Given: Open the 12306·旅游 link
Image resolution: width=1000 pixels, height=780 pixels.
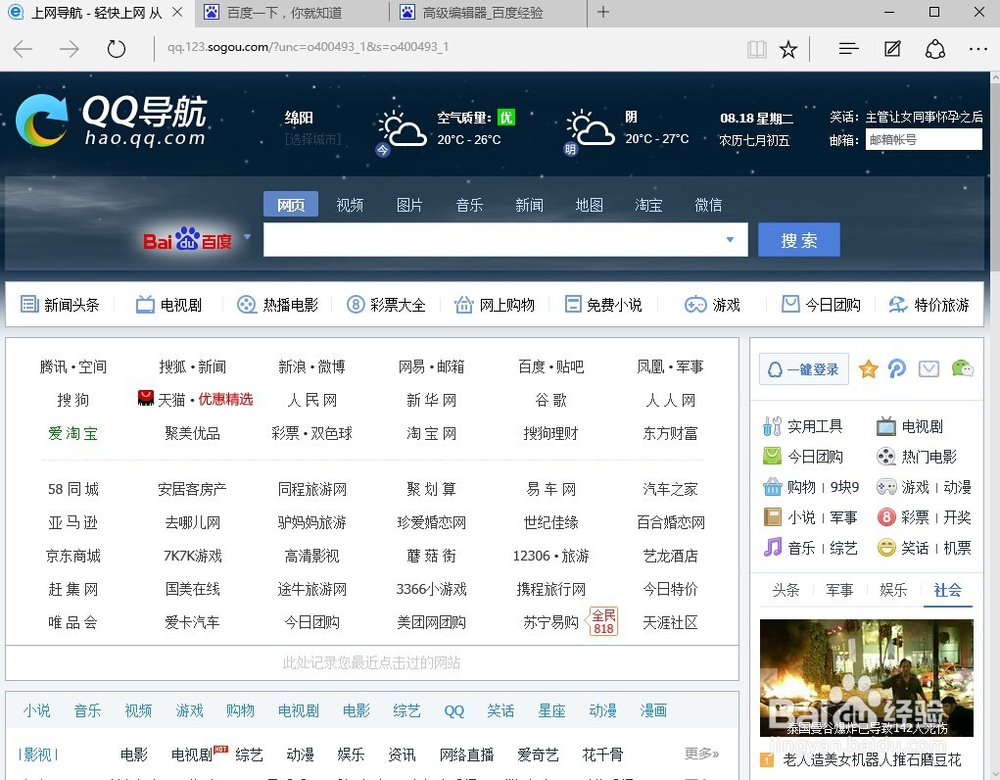Looking at the screenshot, I should coord(551,556).
